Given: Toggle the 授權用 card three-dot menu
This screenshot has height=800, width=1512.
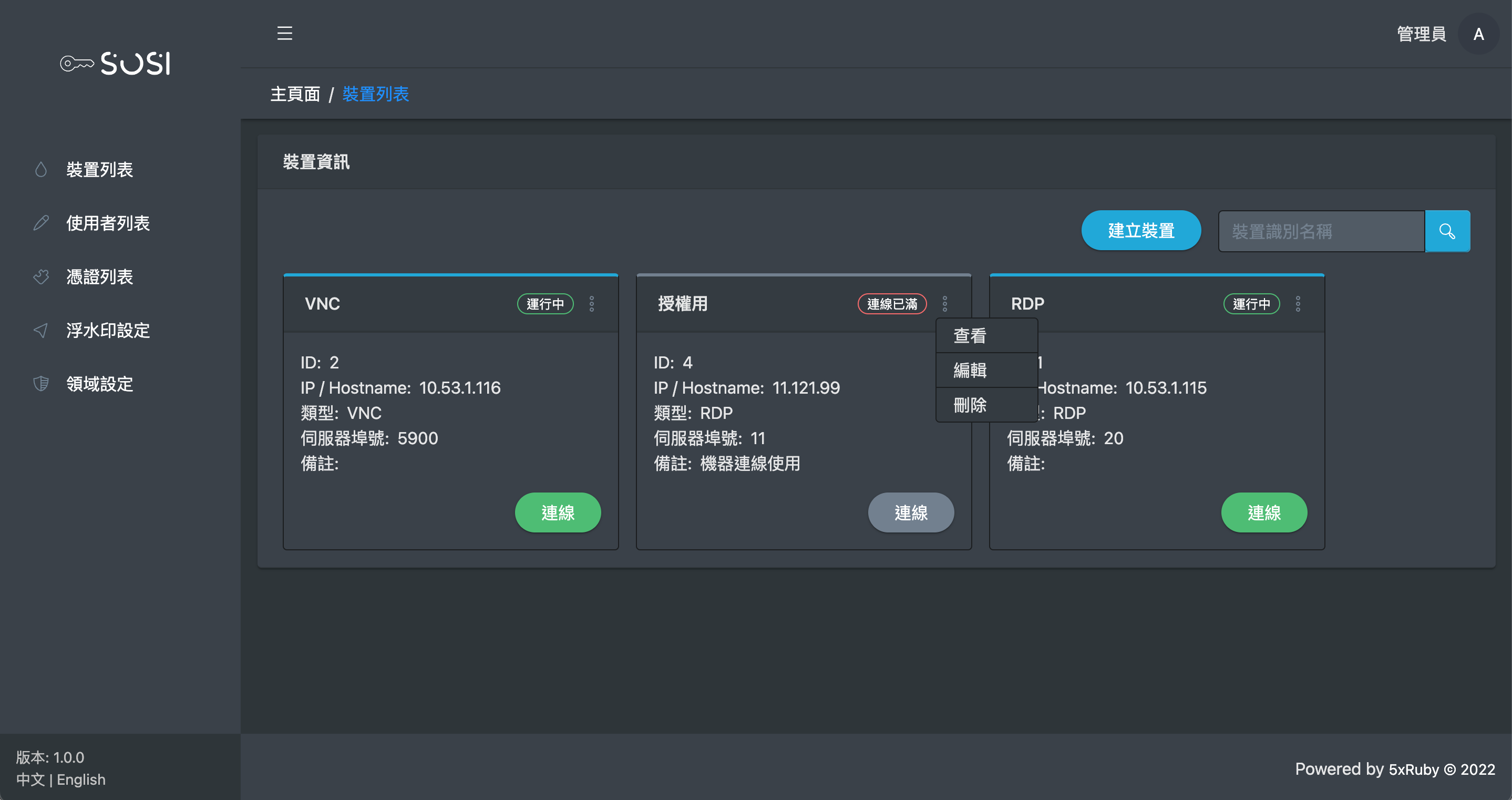Looking at the screenshot, I should [x=945, y=304].
